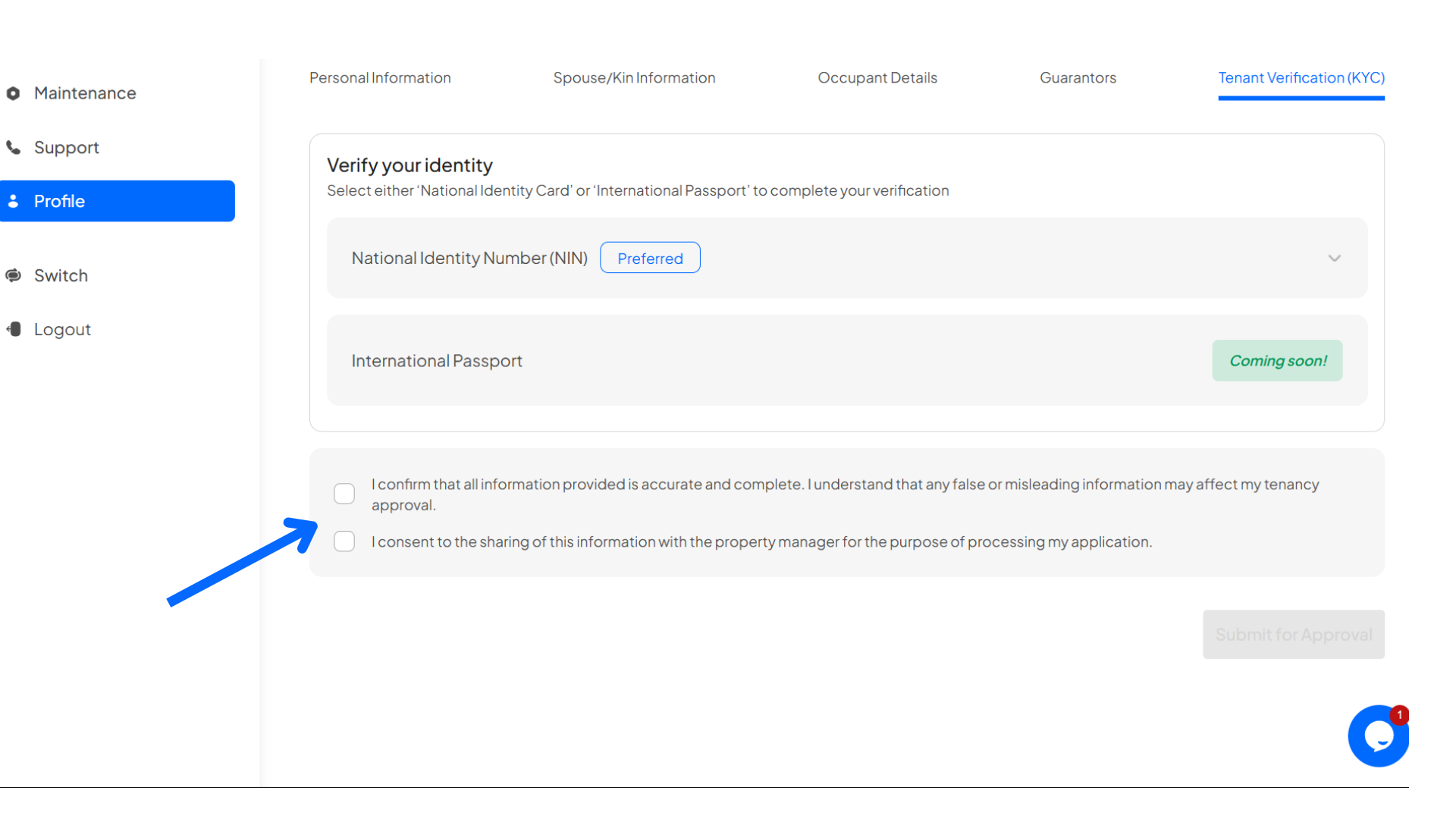Click the Switch account icon
Viewport: 1456px width, 819px height.
click(13, 275)
